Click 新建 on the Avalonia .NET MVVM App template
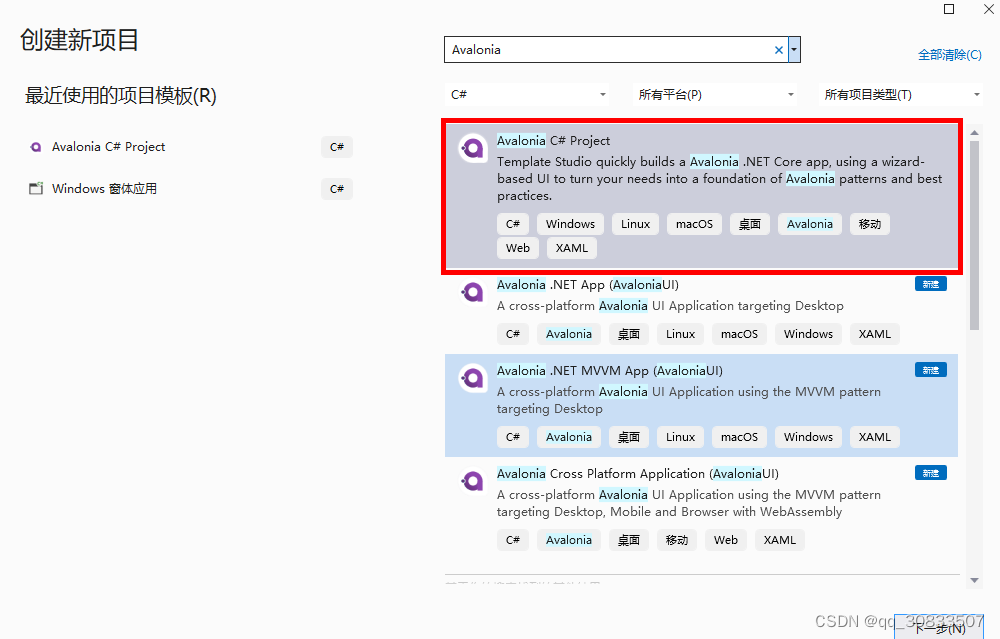This screenshot has height=639, width=1000. 930,369
